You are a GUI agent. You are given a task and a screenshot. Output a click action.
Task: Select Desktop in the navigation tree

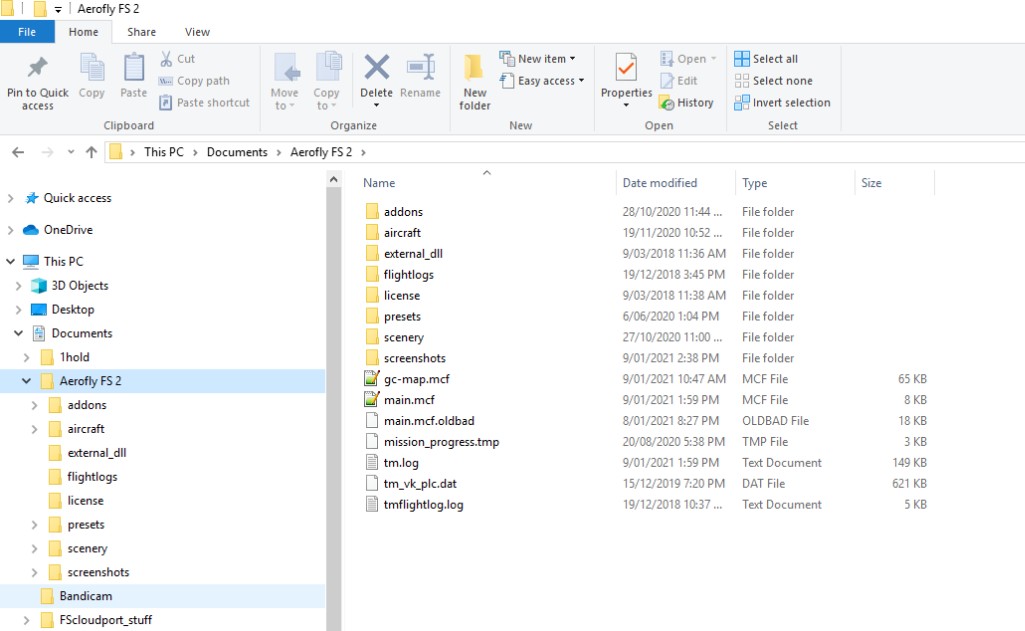coord(73,309)
